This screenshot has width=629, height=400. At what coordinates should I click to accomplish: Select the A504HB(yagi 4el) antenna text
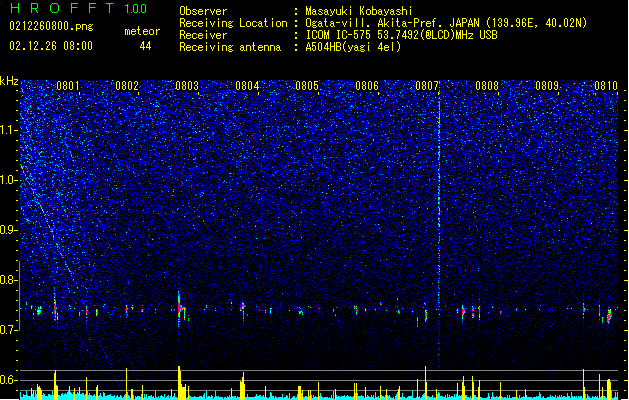click(x=353, y=47)
